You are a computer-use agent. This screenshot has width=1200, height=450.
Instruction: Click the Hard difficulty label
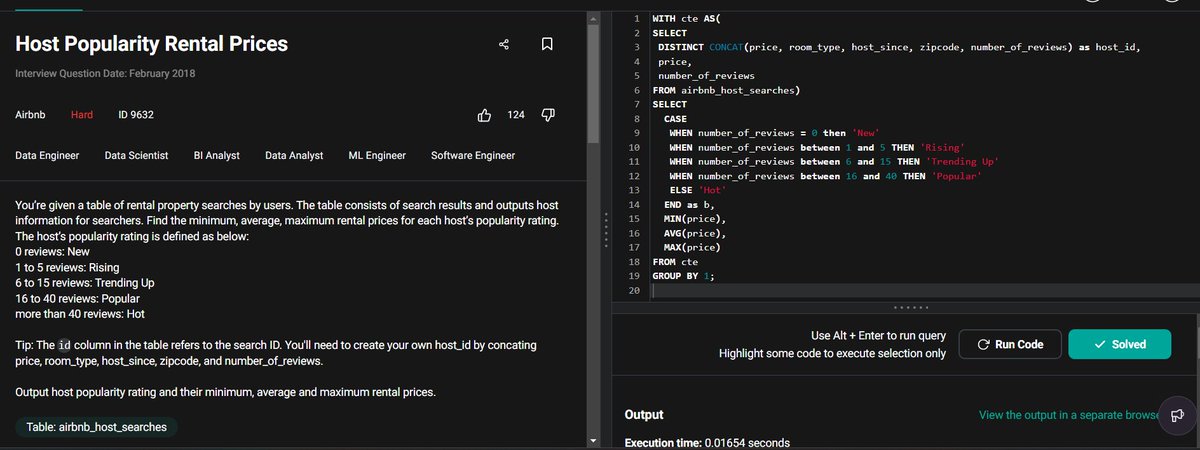[82, 115]
